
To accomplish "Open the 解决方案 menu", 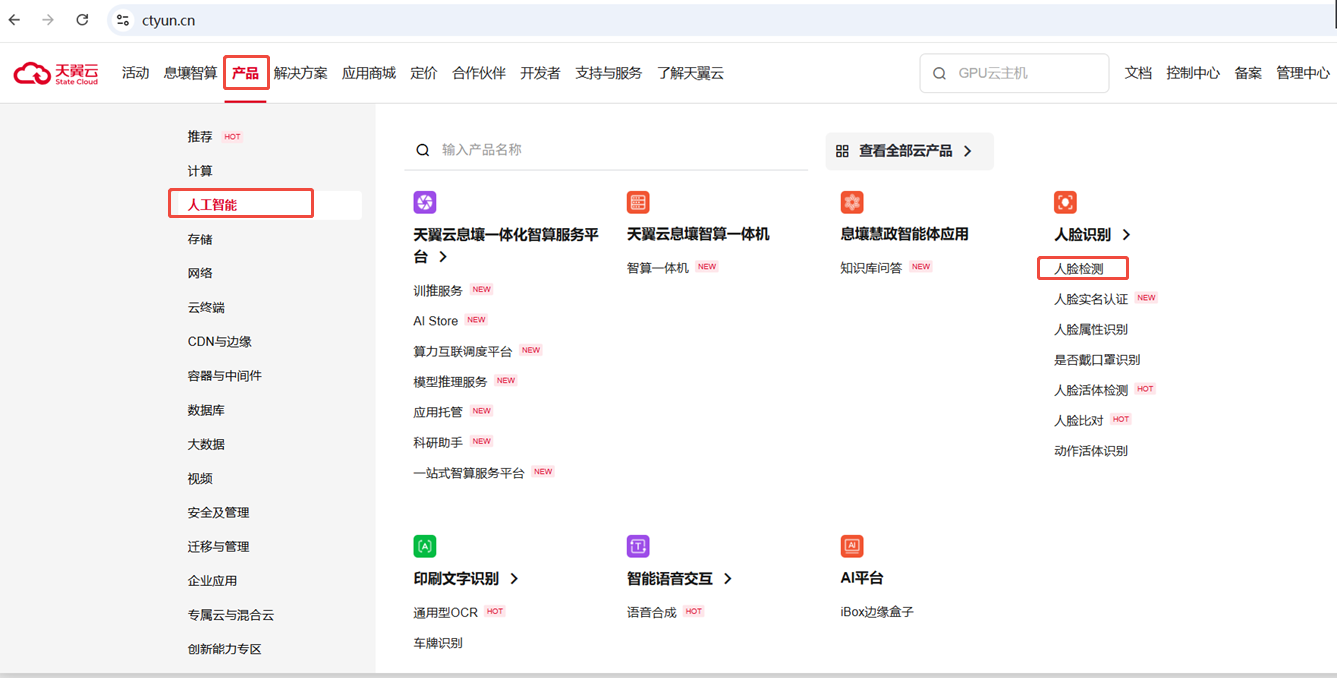I will tap(300, 72).
